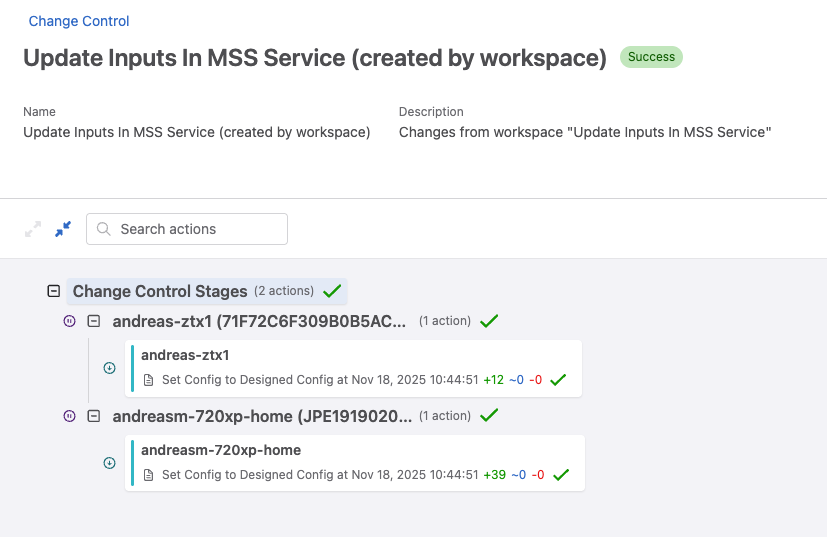This screenshot has height=537, width=827.
Task: Click green checkmark next to Change Control Stages
Action: pos(333,291)
